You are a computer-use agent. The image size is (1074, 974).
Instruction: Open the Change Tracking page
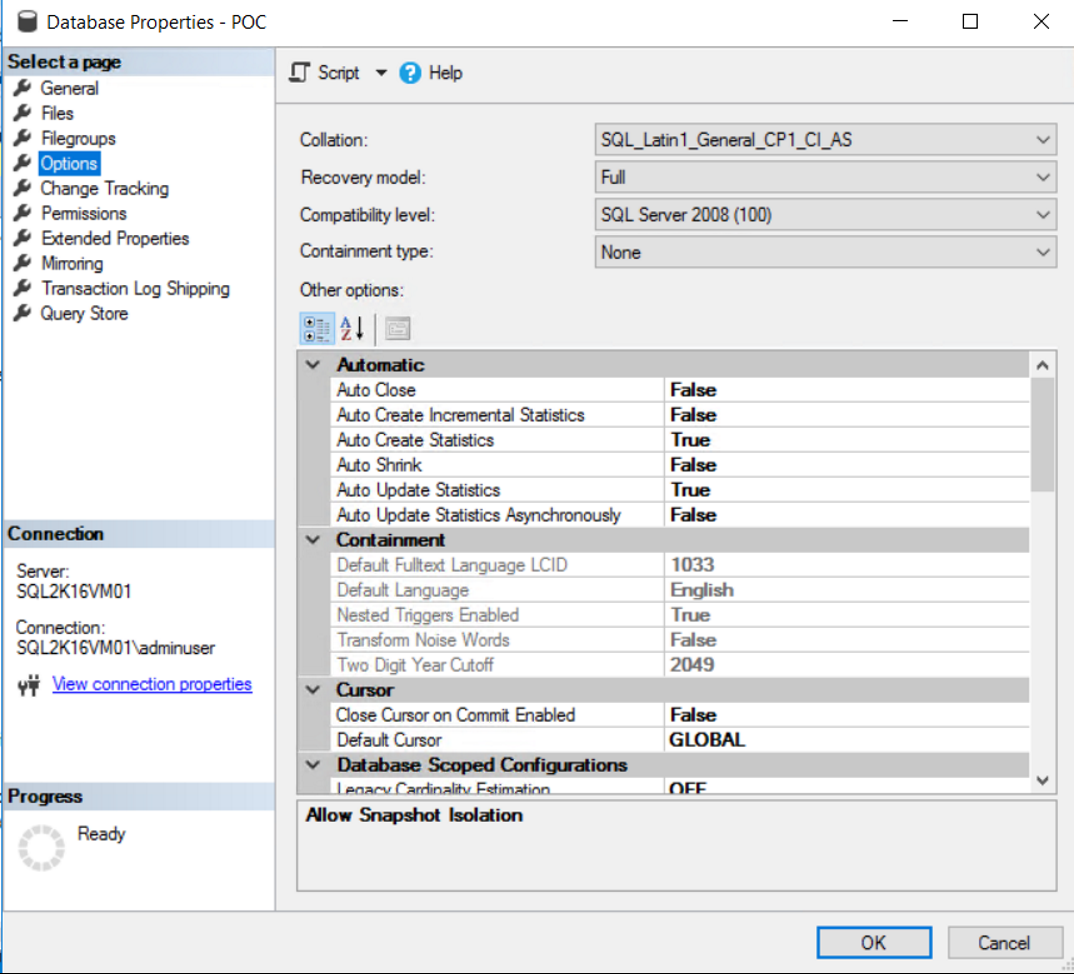(x=104, y=188)
